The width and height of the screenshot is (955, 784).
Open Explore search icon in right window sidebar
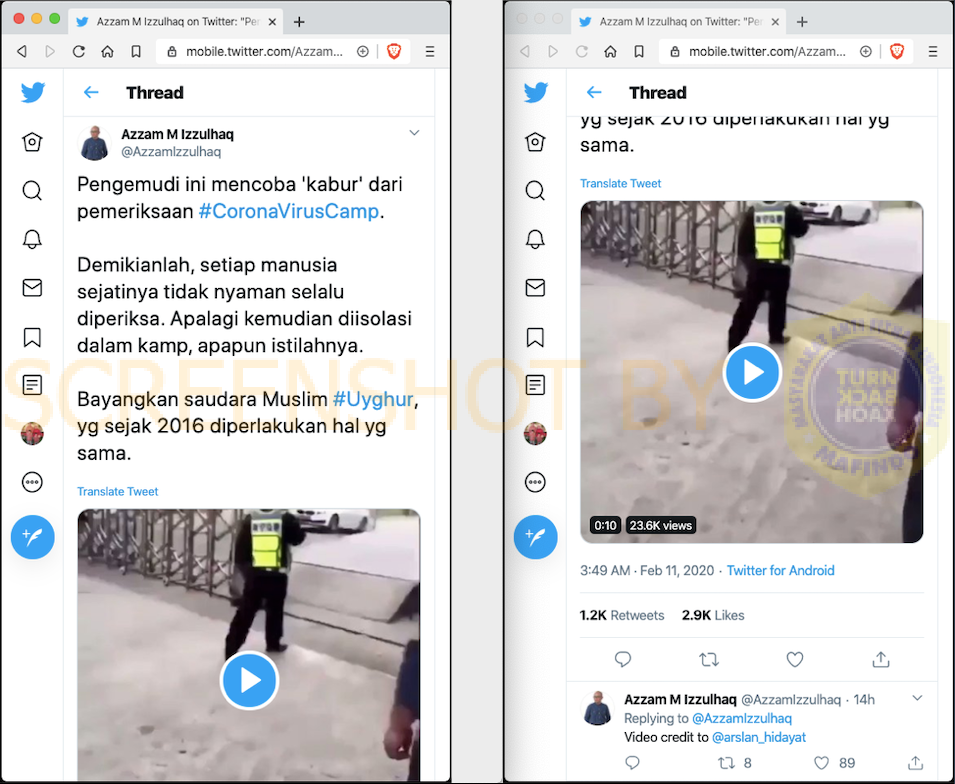[535, 191]
